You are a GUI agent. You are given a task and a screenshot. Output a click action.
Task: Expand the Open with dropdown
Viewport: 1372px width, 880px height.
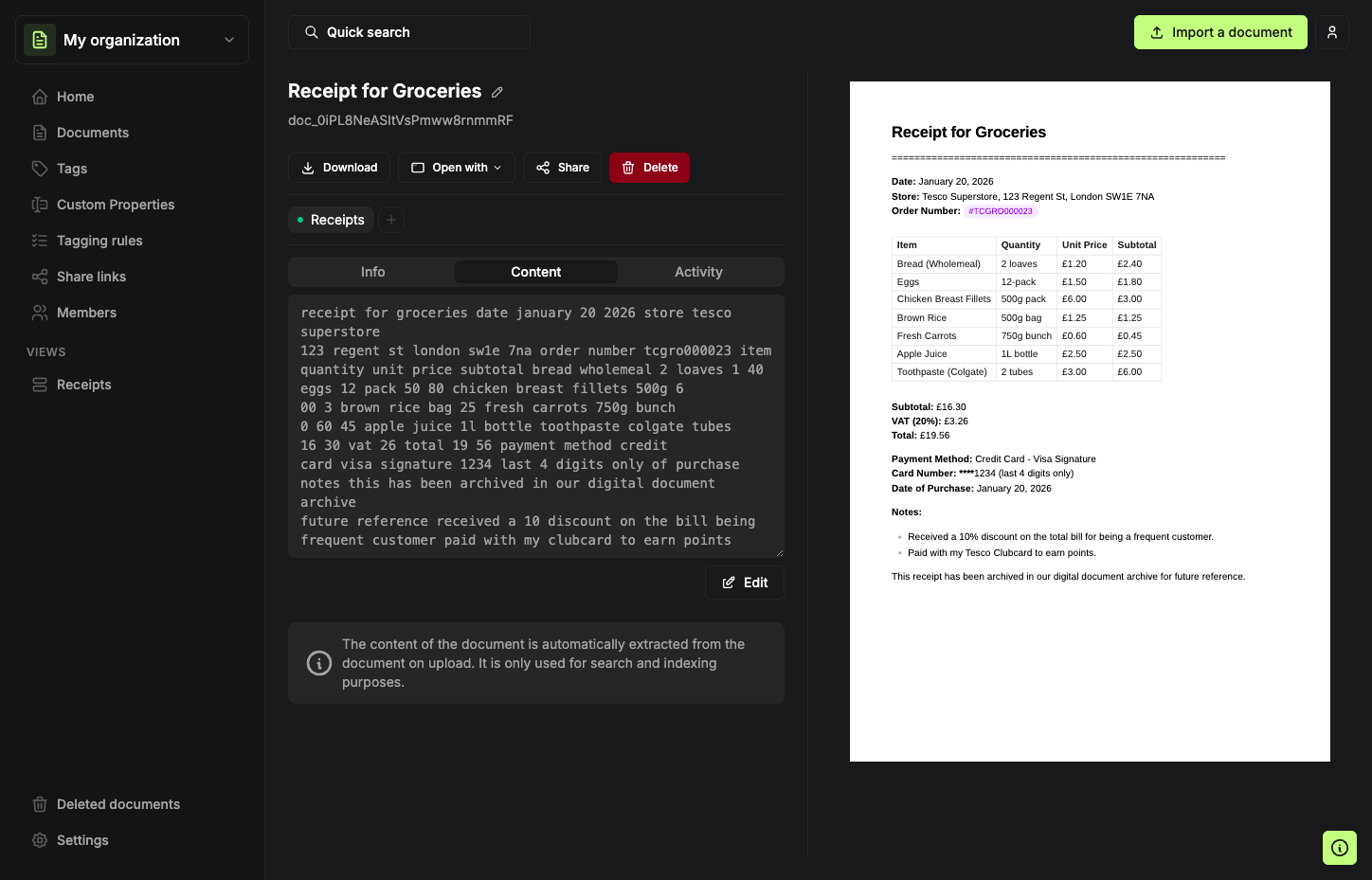(x=457, y=168)
